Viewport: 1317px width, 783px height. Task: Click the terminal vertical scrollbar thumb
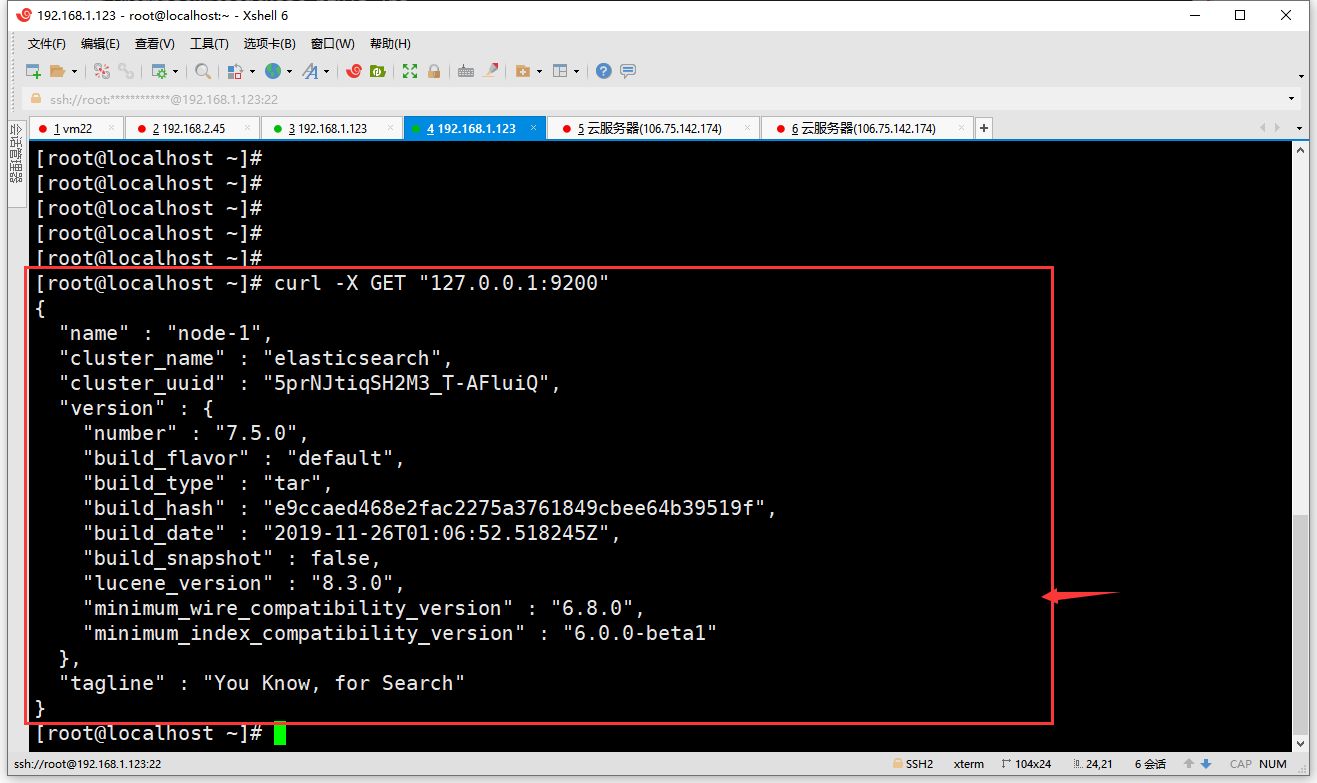tap(1300, 624)
